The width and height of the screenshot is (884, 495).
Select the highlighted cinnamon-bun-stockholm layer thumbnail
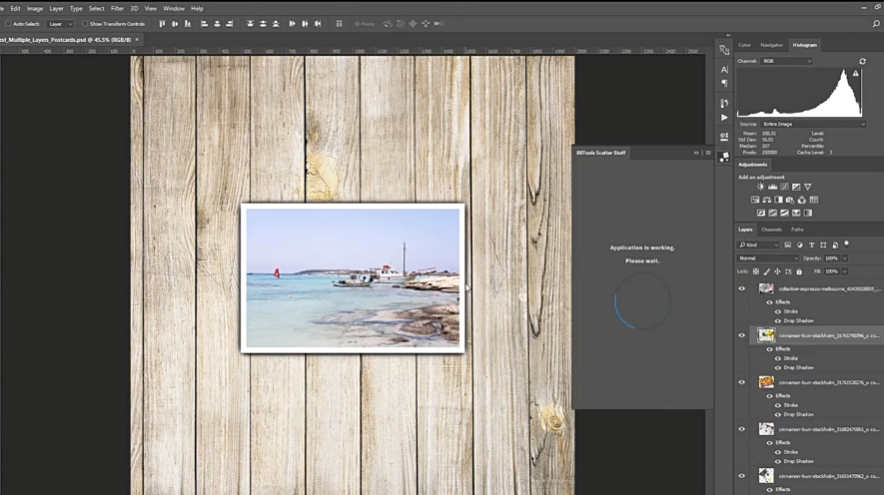tap(766, 335)
